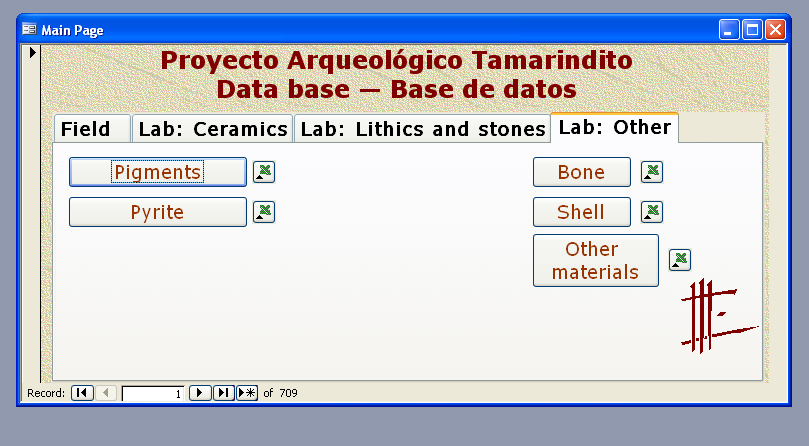This screenshot has width=809, height=446.
Task: Open the Pigments form
Action: [x=157, y=172]
